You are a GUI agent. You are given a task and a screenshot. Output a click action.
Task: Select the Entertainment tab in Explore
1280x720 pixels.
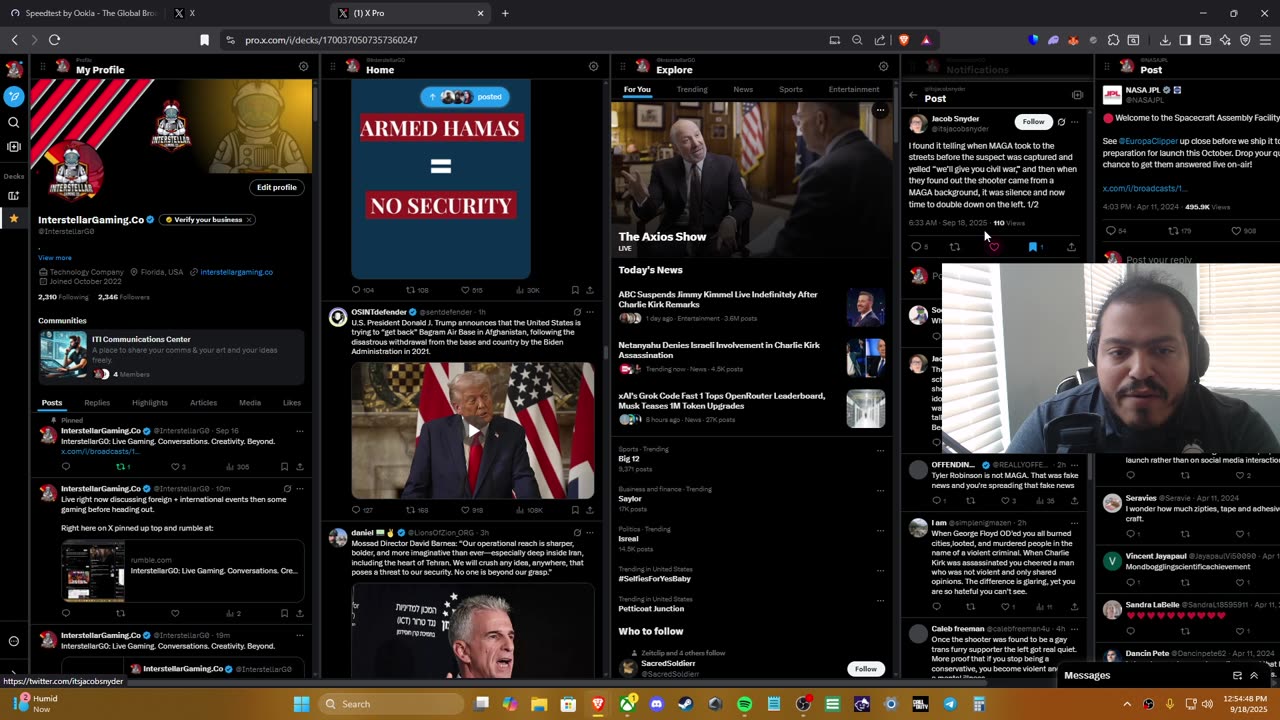click(854, 90)
